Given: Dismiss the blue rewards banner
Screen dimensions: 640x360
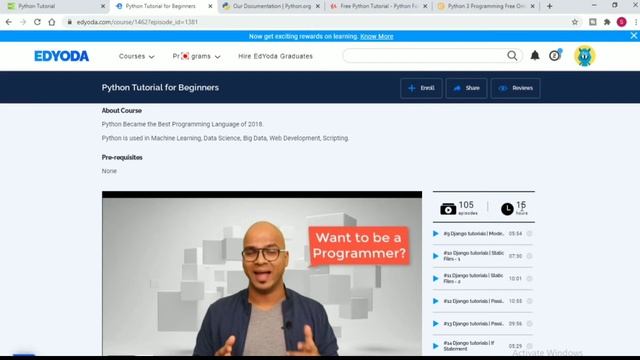Looking at the screenshot, I should tap(633, 36).
